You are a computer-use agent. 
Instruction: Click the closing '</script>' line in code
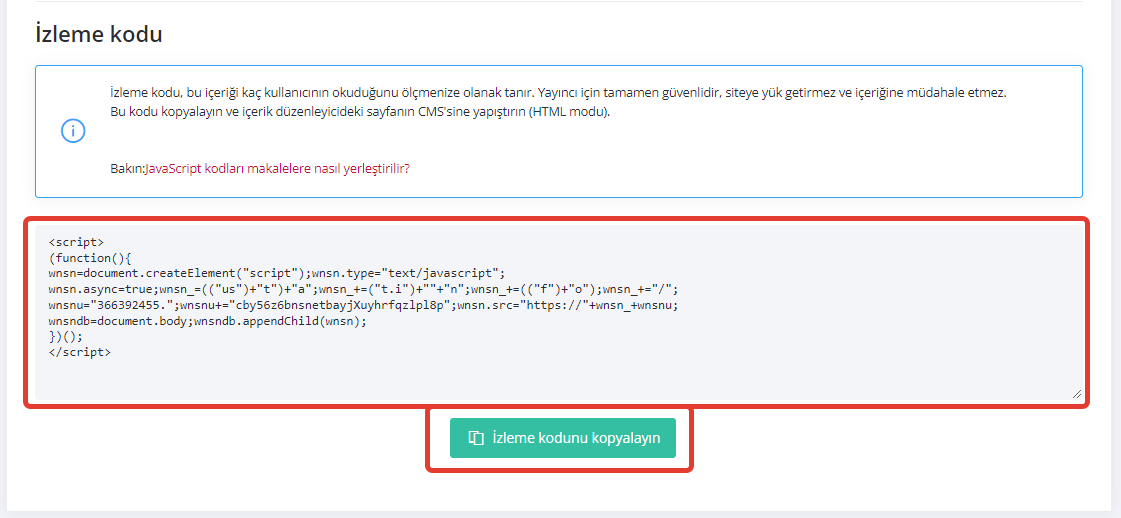[79, 352]
